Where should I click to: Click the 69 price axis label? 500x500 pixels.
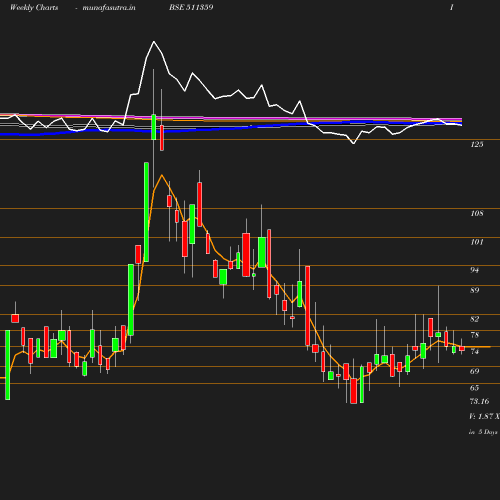(474, 371)
